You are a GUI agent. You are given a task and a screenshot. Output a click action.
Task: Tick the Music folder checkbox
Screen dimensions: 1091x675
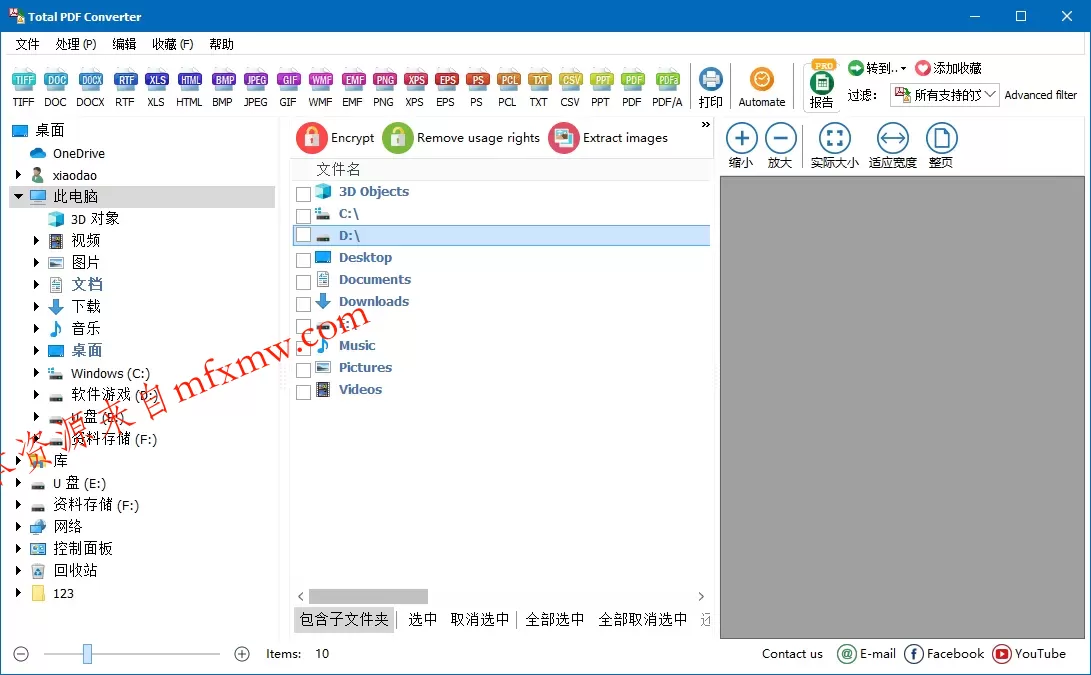click(303, 348)
